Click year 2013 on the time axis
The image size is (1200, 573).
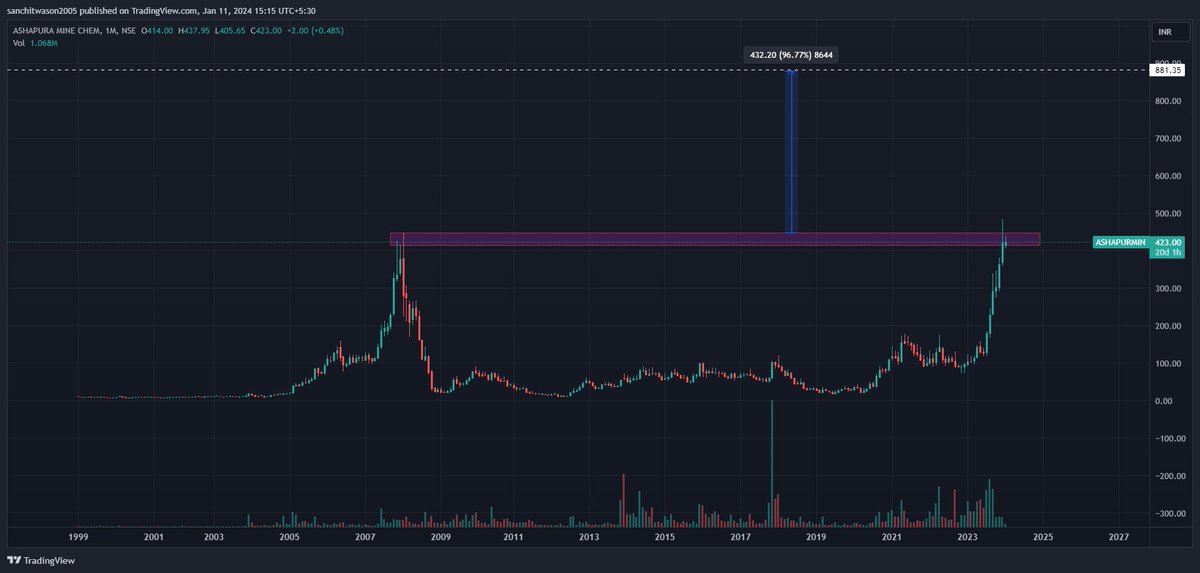(x=588, y=537)
